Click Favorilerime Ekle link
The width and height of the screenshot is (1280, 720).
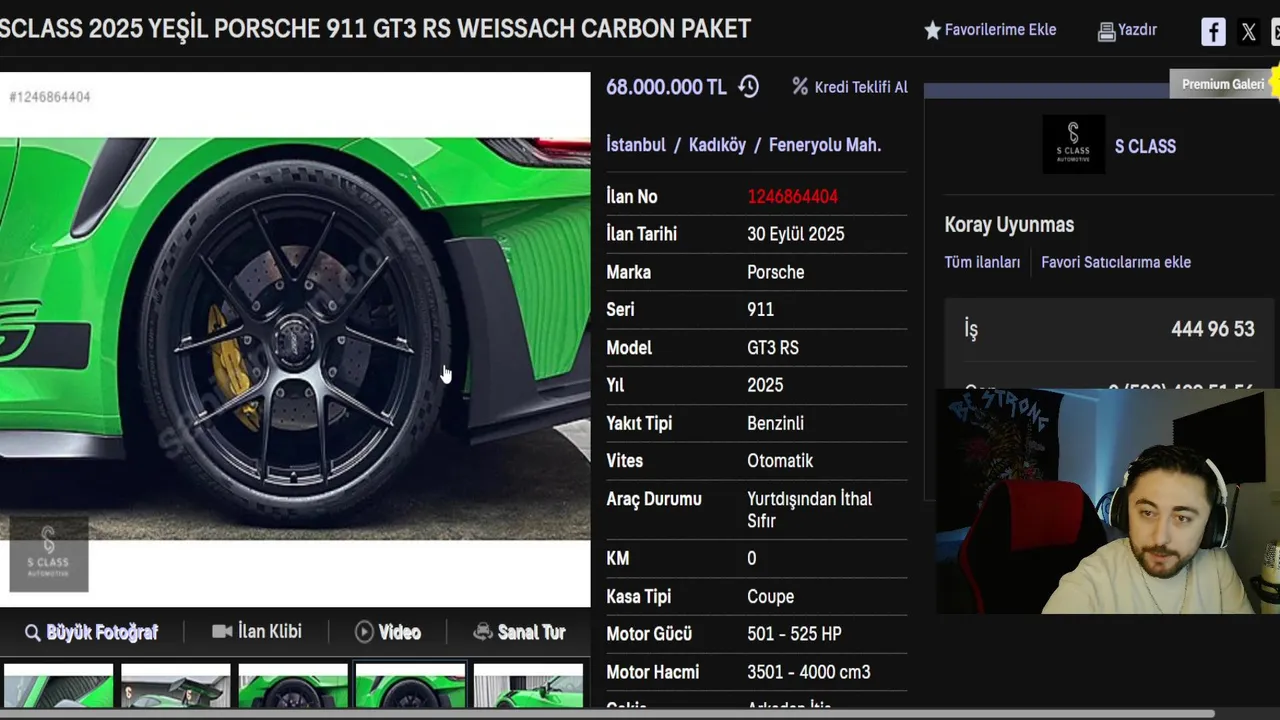tap(1000, 30)
